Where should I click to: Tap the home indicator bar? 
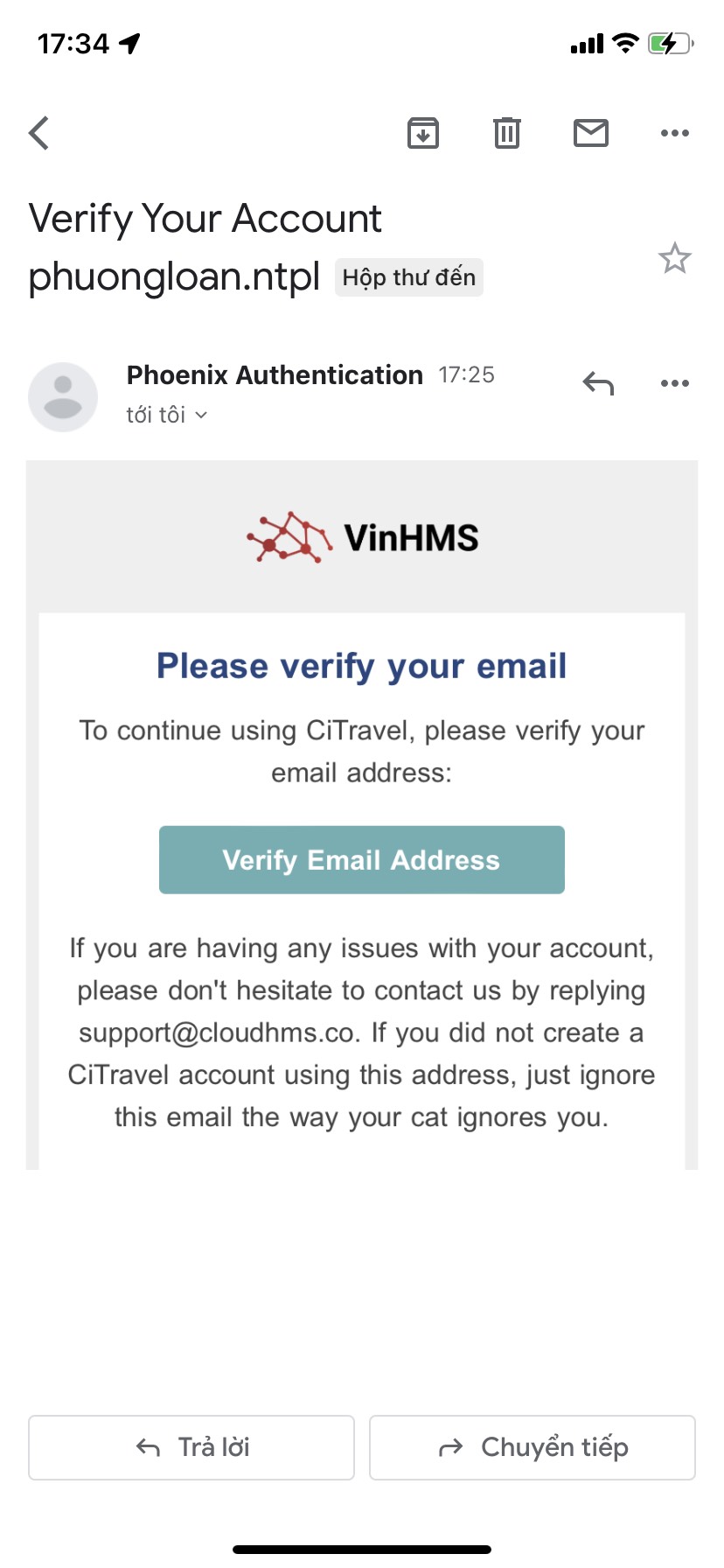[x=362, y=1550]
